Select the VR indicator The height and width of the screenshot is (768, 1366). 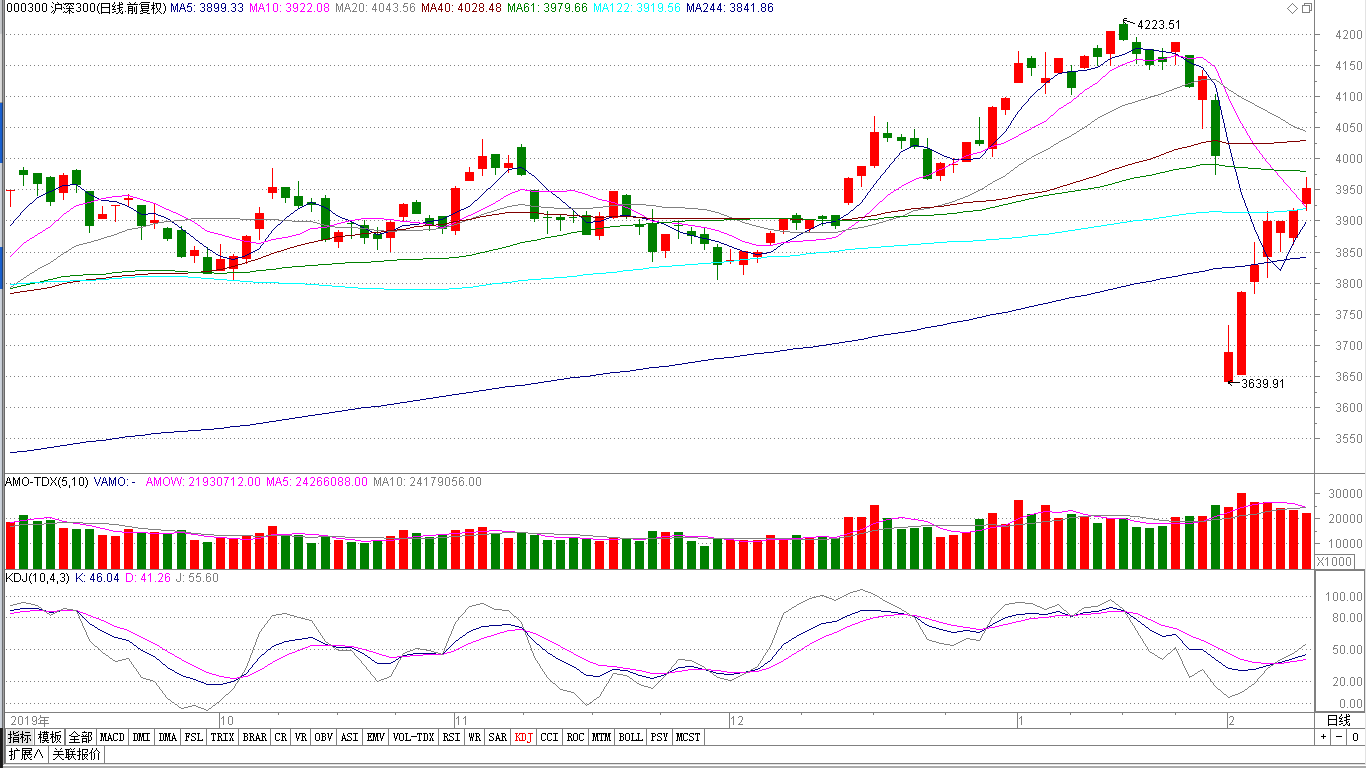click(x=301, y=737)
